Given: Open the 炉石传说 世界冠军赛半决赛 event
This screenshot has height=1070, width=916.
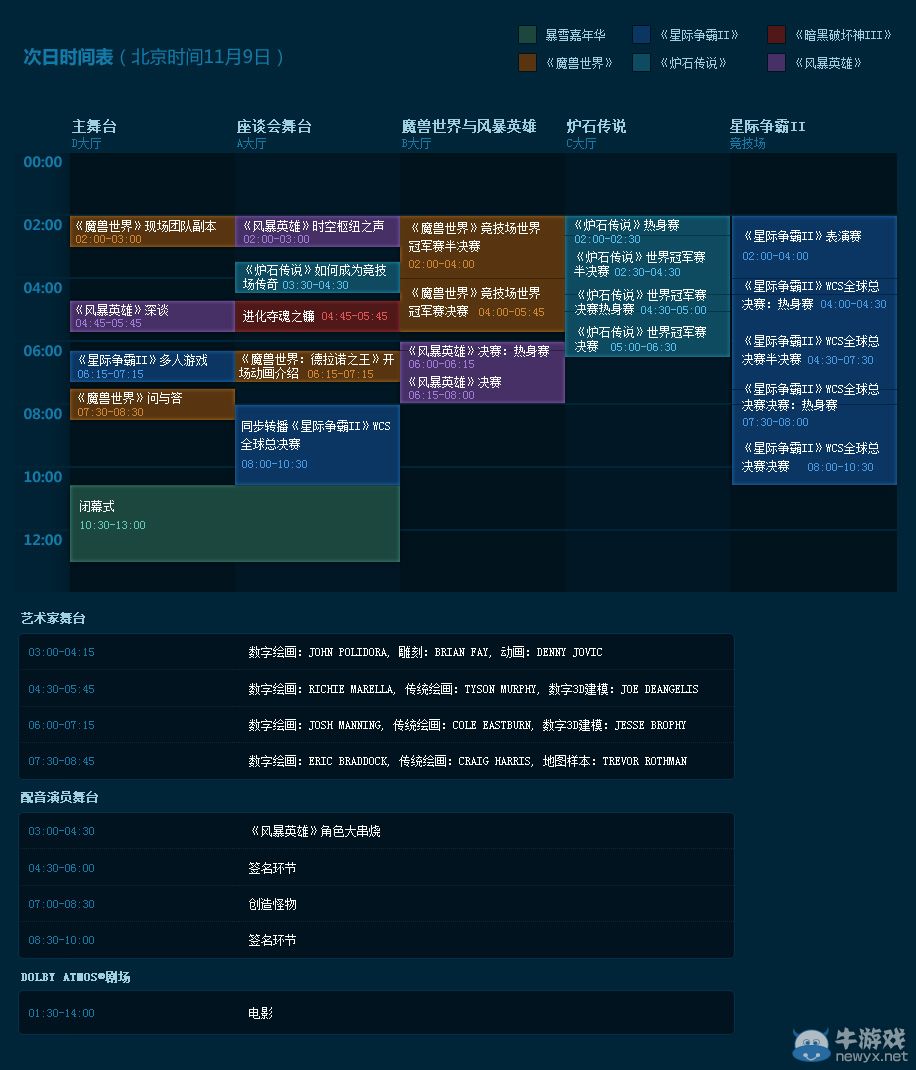Looking at the screenshot, I should (647, 265).
